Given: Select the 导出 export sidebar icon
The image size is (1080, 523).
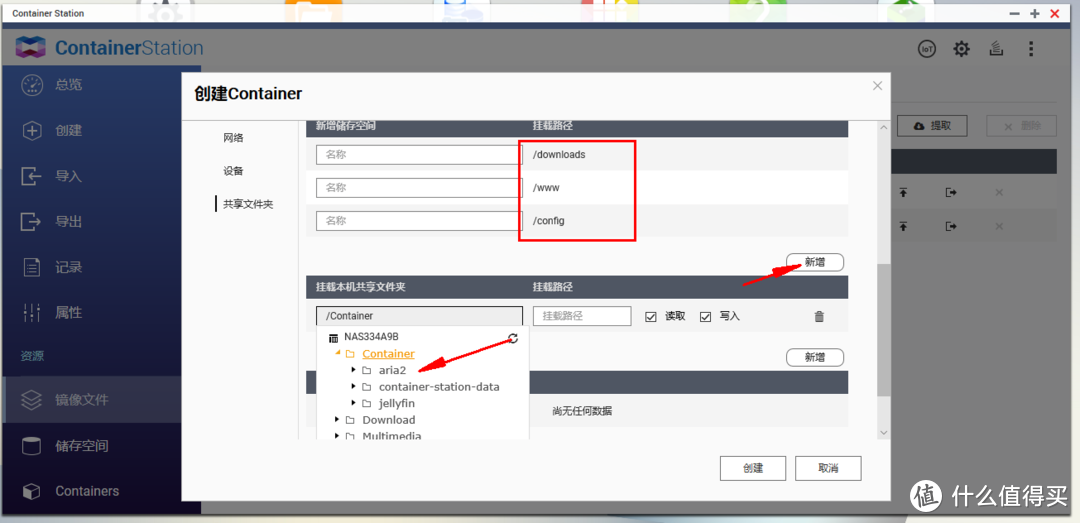Looking at the screenshot, I should pos(32,222).
